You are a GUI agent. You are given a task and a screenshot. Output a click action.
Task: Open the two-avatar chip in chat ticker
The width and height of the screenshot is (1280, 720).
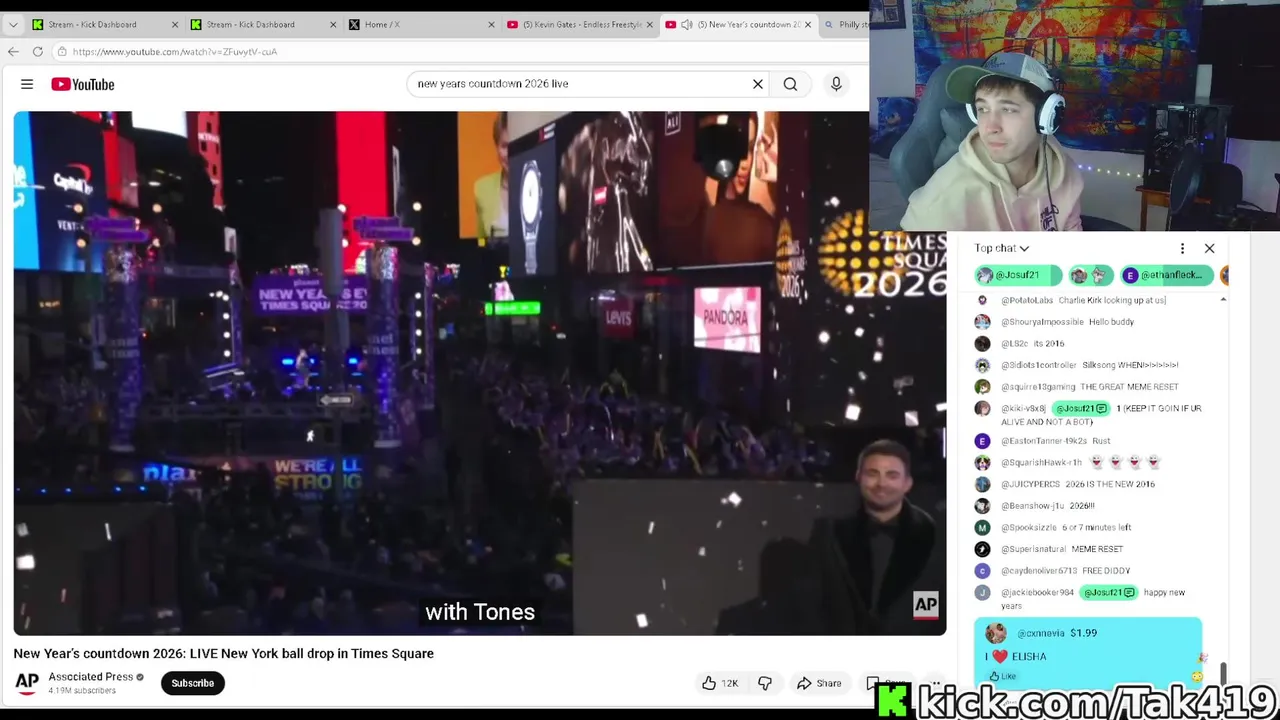point(1090,275)
